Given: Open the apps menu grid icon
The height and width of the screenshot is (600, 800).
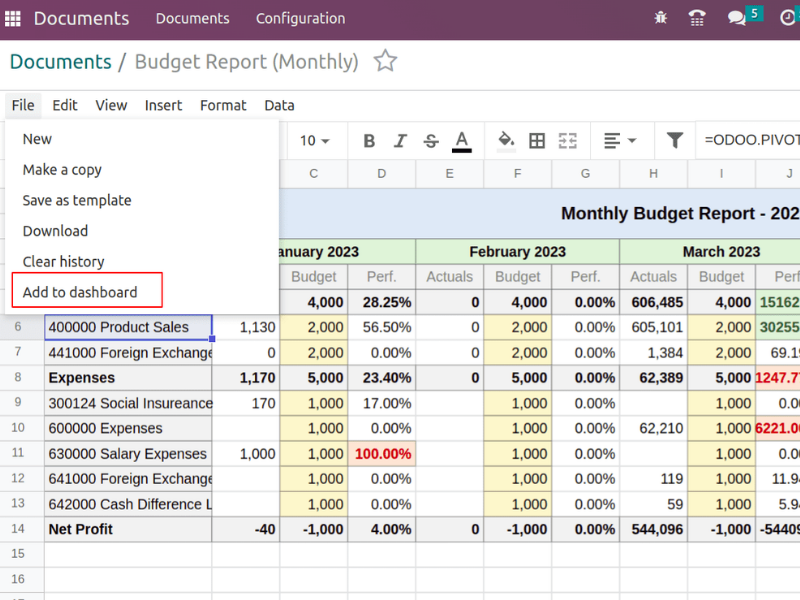Looking at the screenshot, I should [13, 18].
